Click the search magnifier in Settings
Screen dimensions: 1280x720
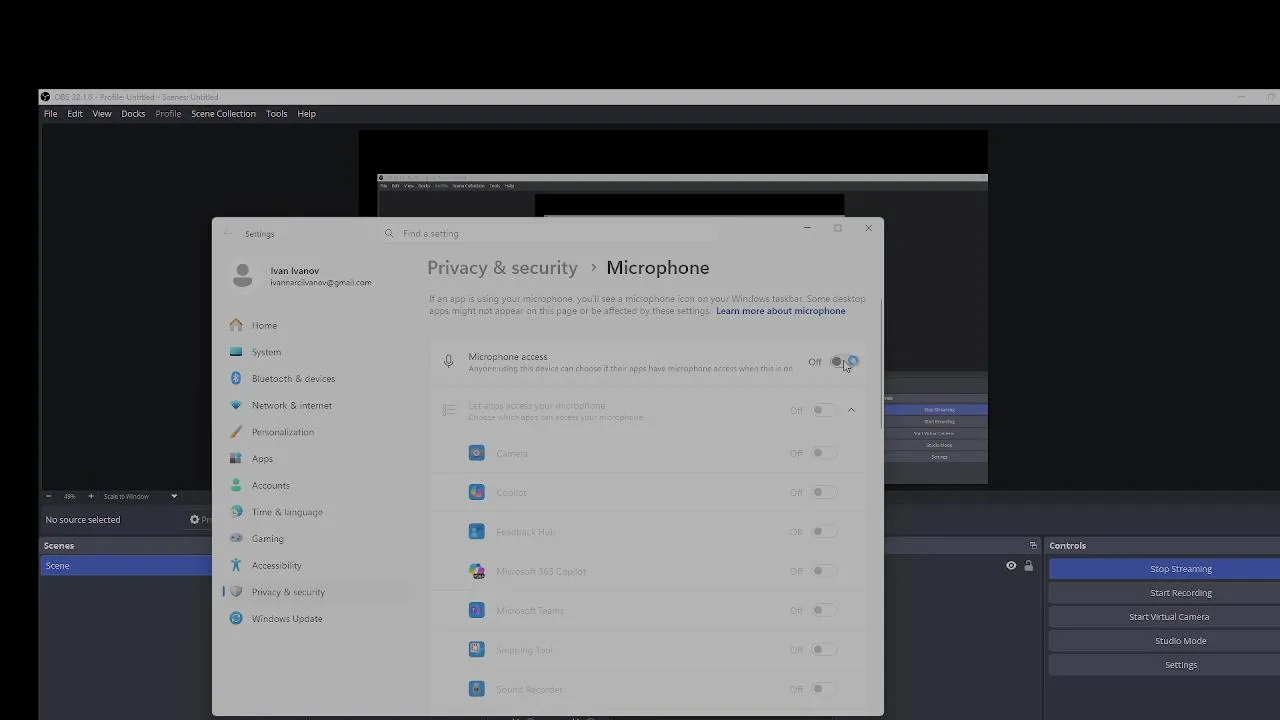coord(389,233)
